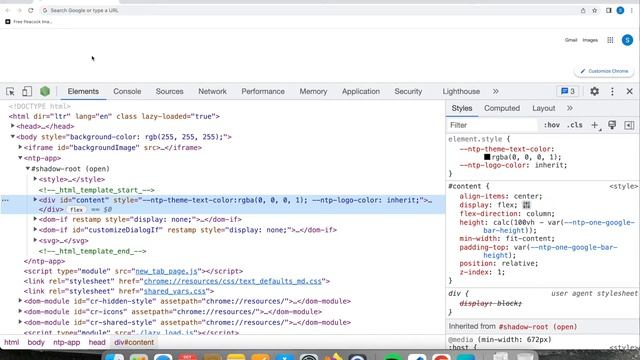
Task: Switch to the Elements tab
Action: pos(83,91)
